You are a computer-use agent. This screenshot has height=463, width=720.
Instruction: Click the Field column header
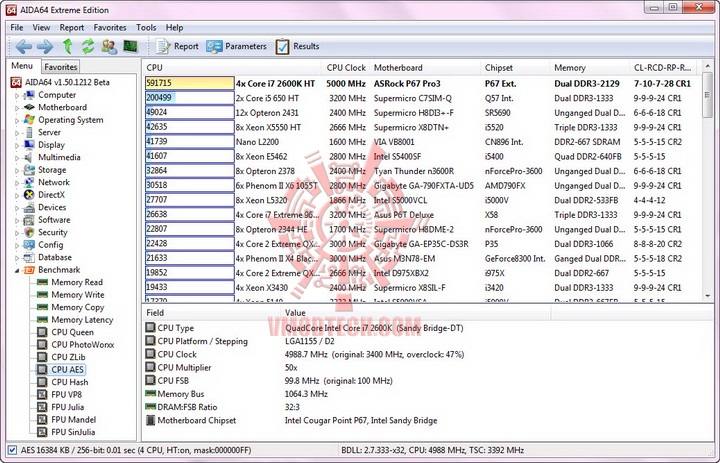click(x=211, y=313)
